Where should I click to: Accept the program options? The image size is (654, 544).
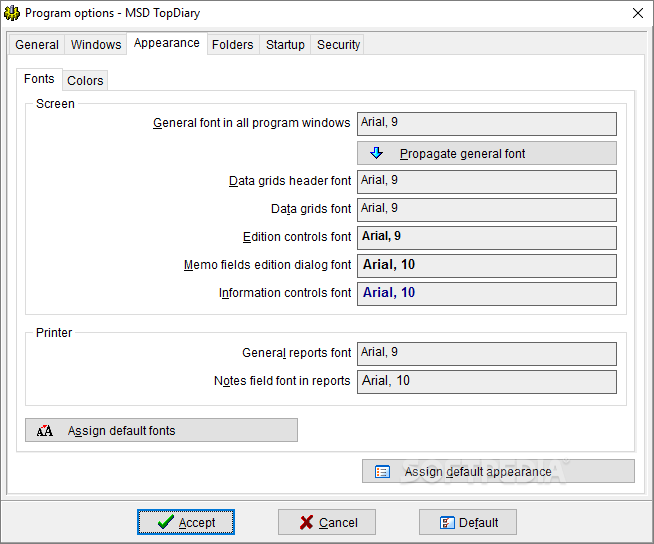pos(186,522)
